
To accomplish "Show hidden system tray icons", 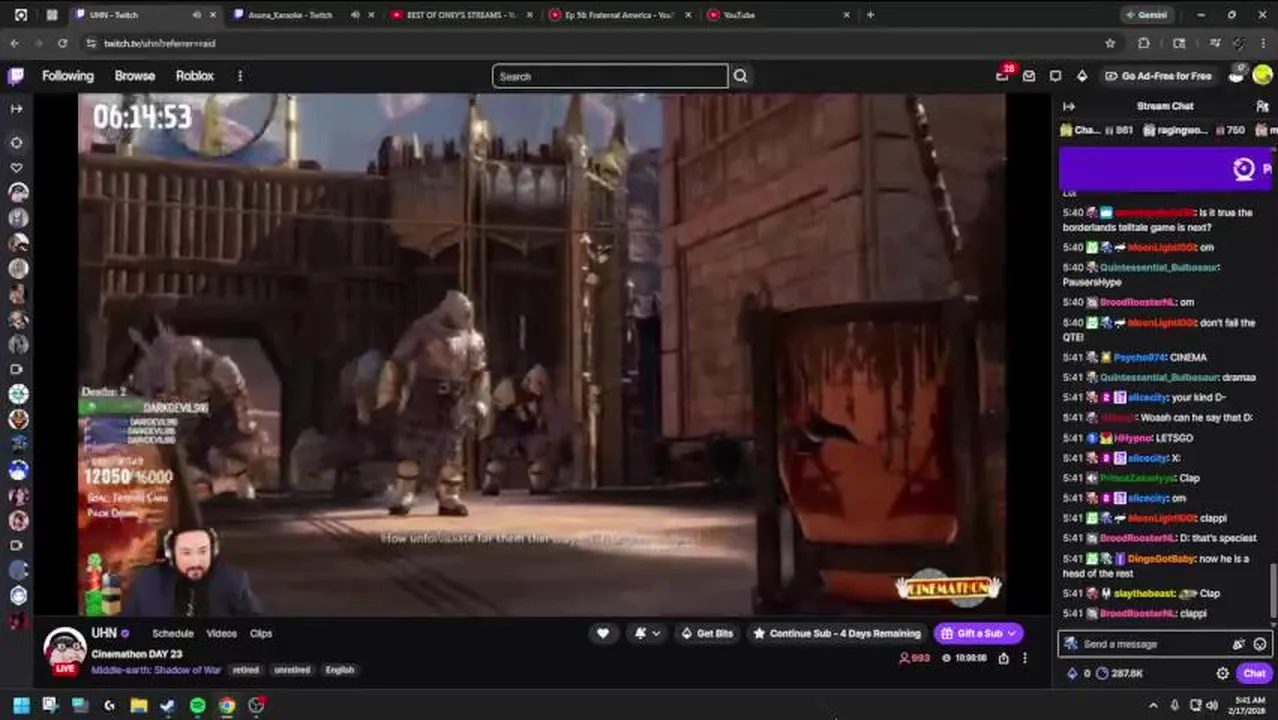I will tap(1153, 705).
